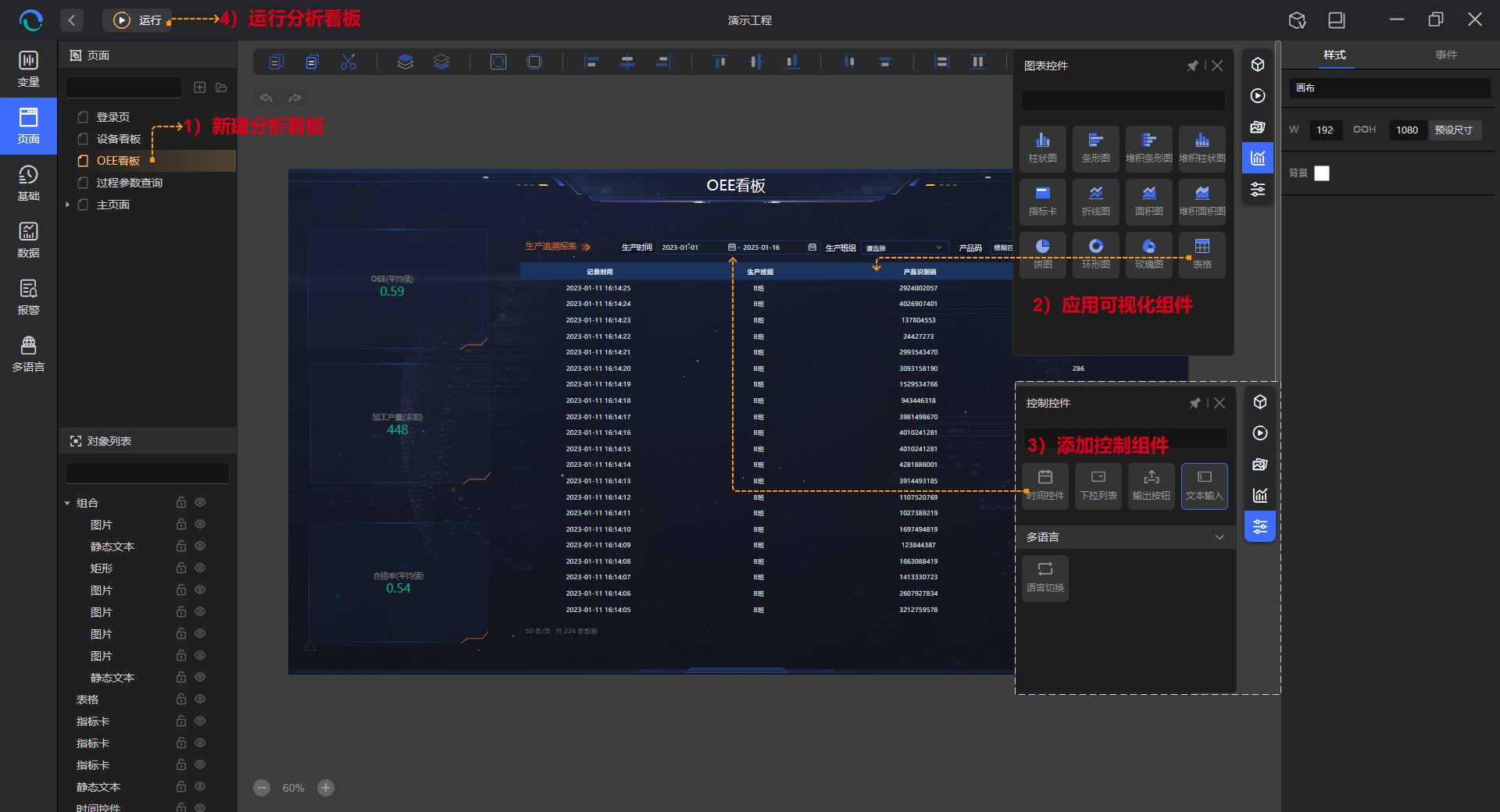Toggle visibility of the 表格 object
Image resolution: width=1500 pixels, height=812 pixels.
pos(200,699)
